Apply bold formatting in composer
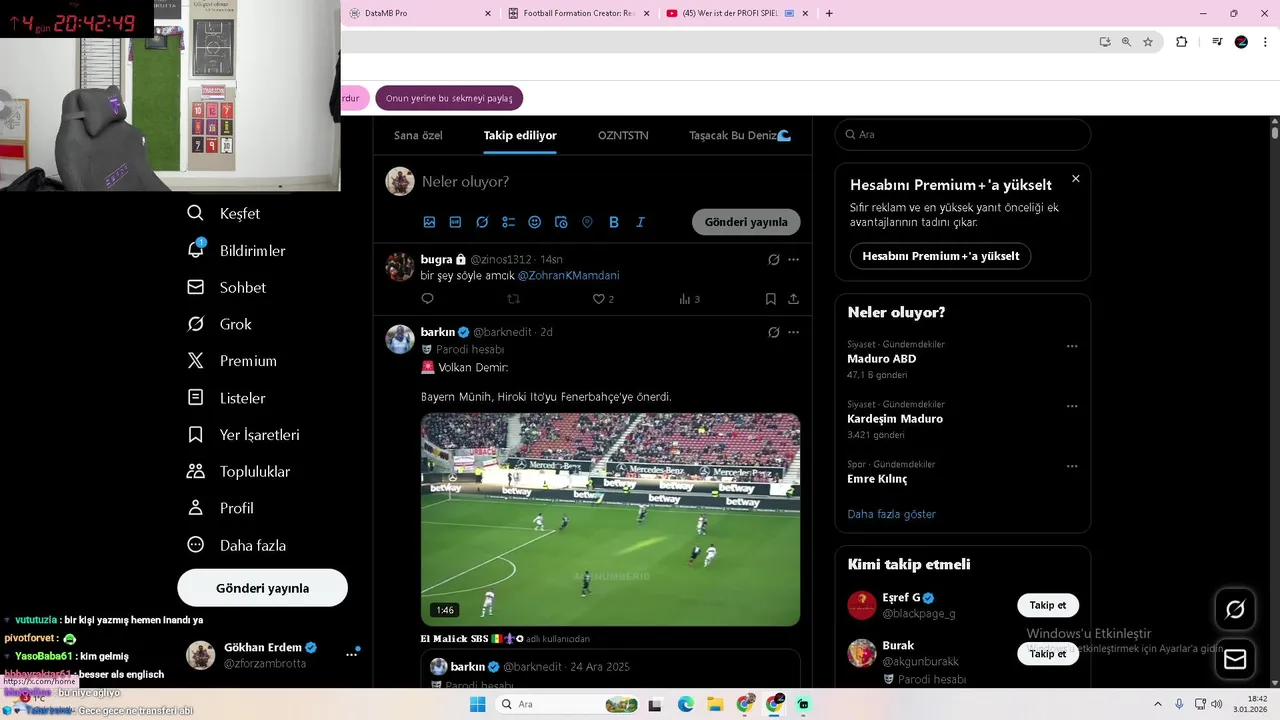The height and width of the screenshot is (720, 1280). coord(614,222)
